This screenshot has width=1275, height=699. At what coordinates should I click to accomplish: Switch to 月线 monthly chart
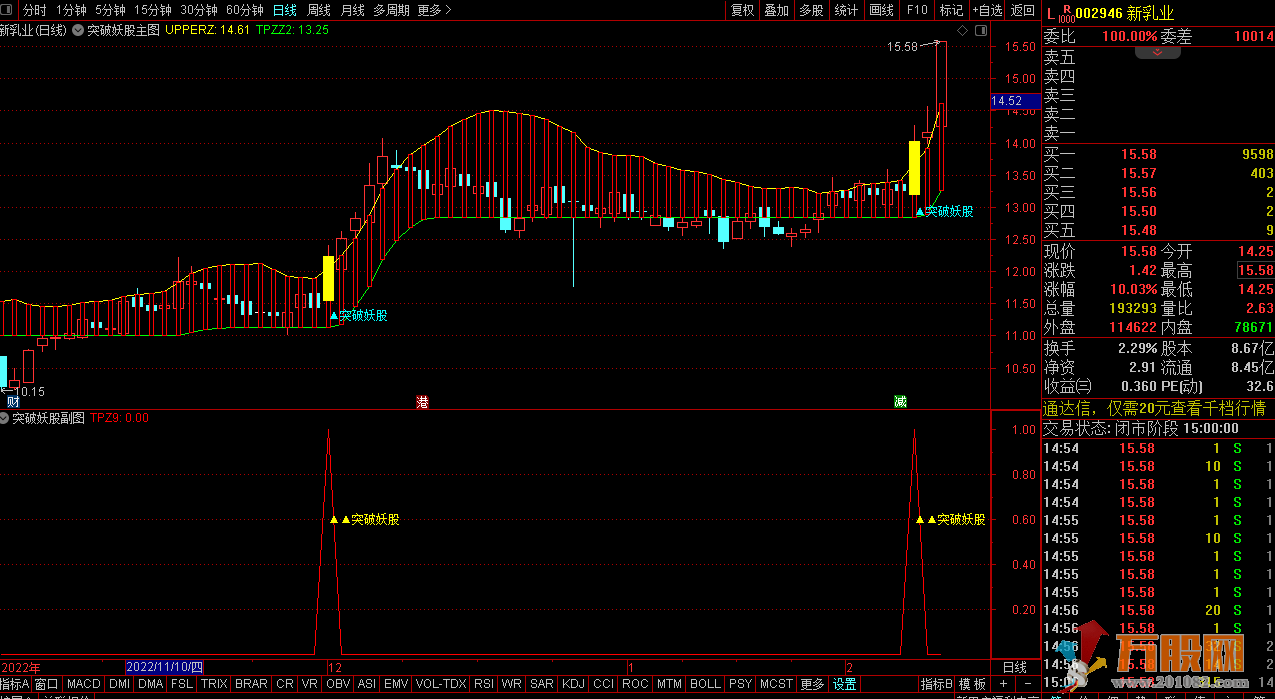point(353,10)
